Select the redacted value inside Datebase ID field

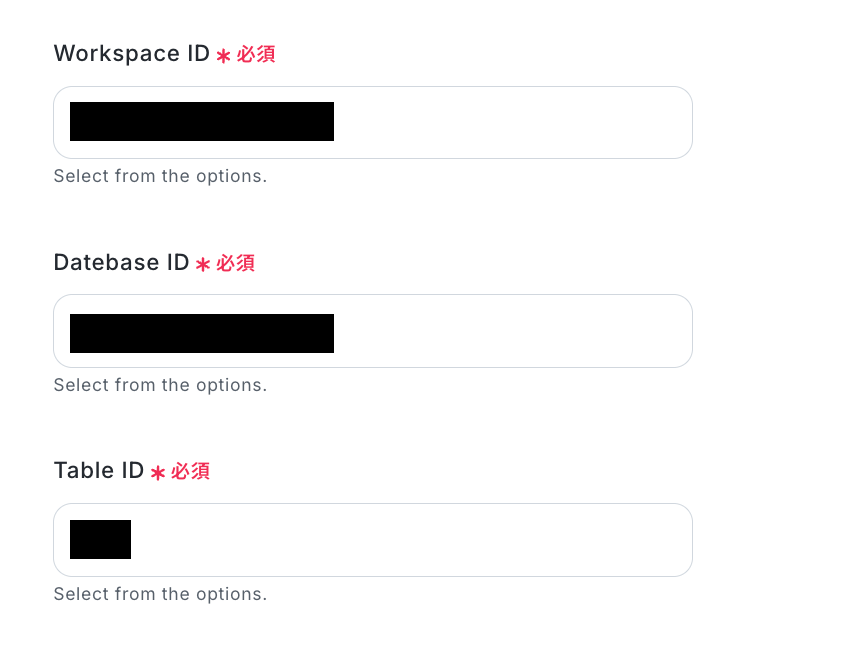pyautogui.click(x=201, y=333)
